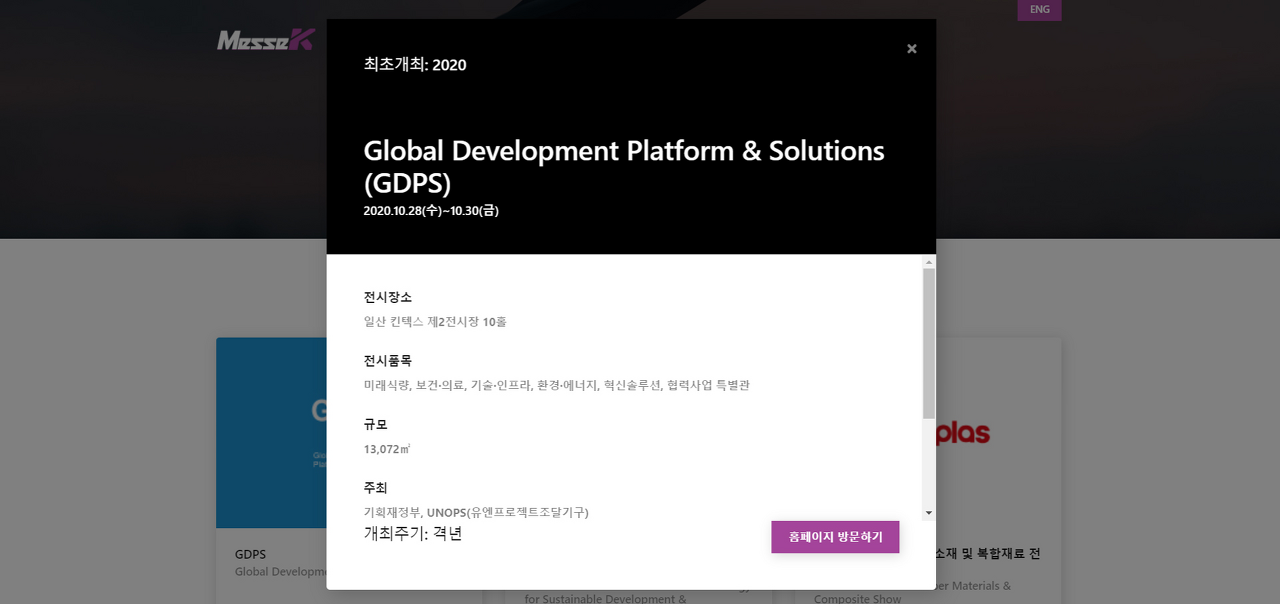The image size is (1280, 604).
Task: Click the 주최 heading
Action: point(376,488)
